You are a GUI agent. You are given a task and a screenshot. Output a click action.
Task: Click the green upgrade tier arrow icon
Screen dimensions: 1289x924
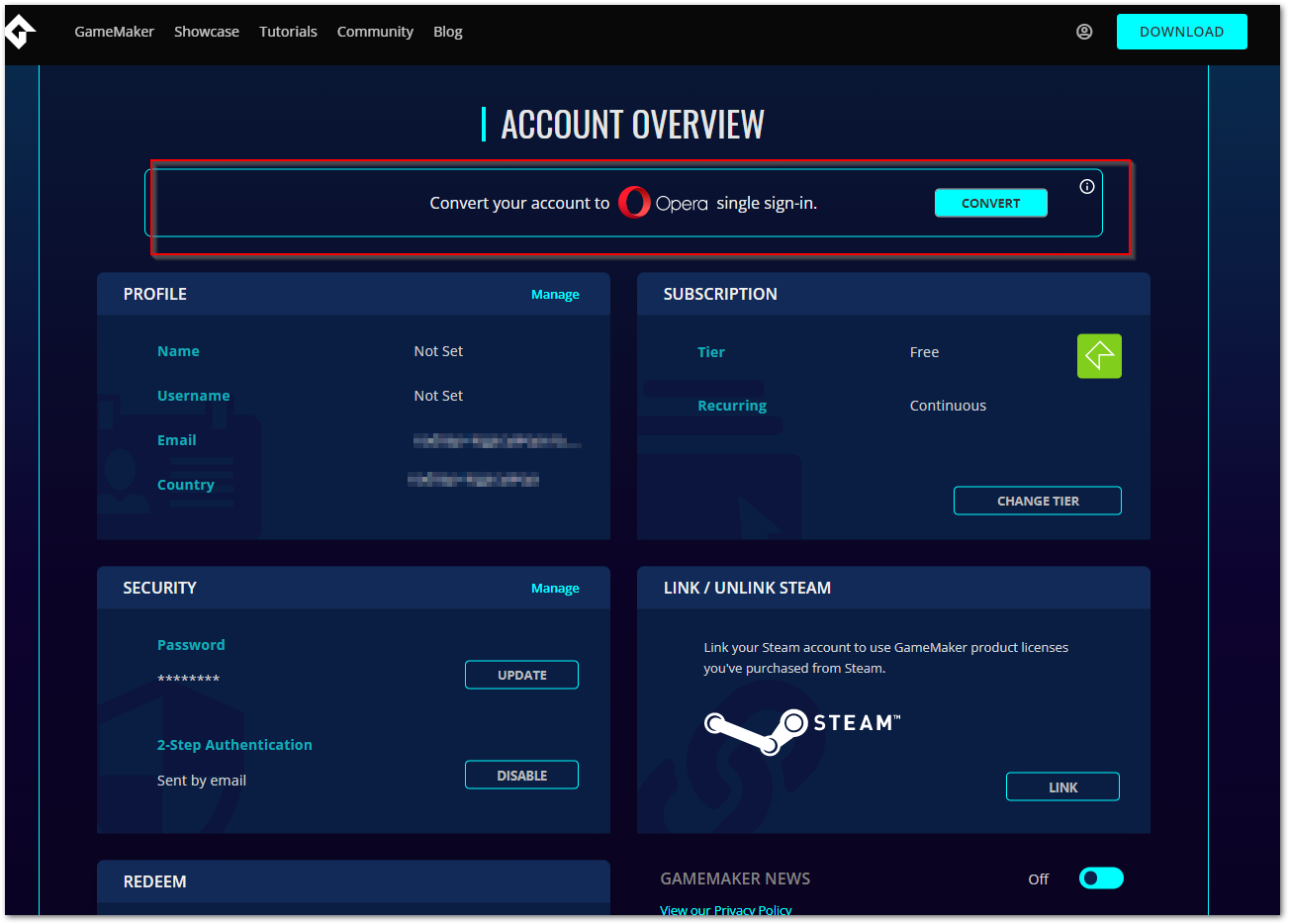[x=1098, y=356]
